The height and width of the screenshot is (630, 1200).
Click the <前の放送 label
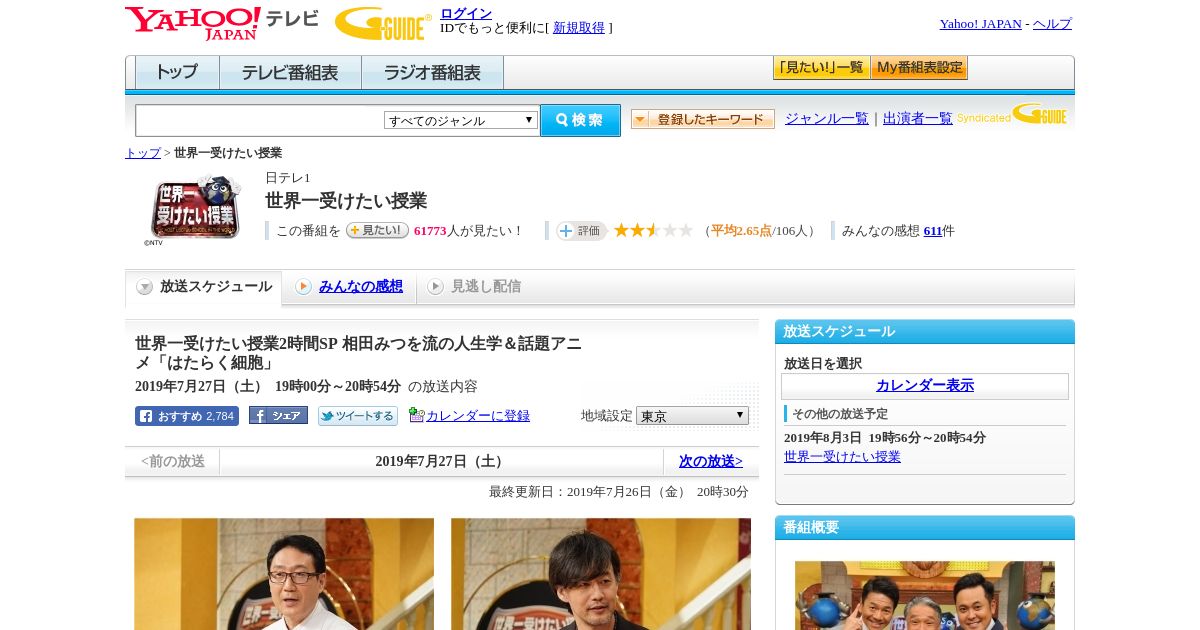pyautogui.click(x=173, y=462)
